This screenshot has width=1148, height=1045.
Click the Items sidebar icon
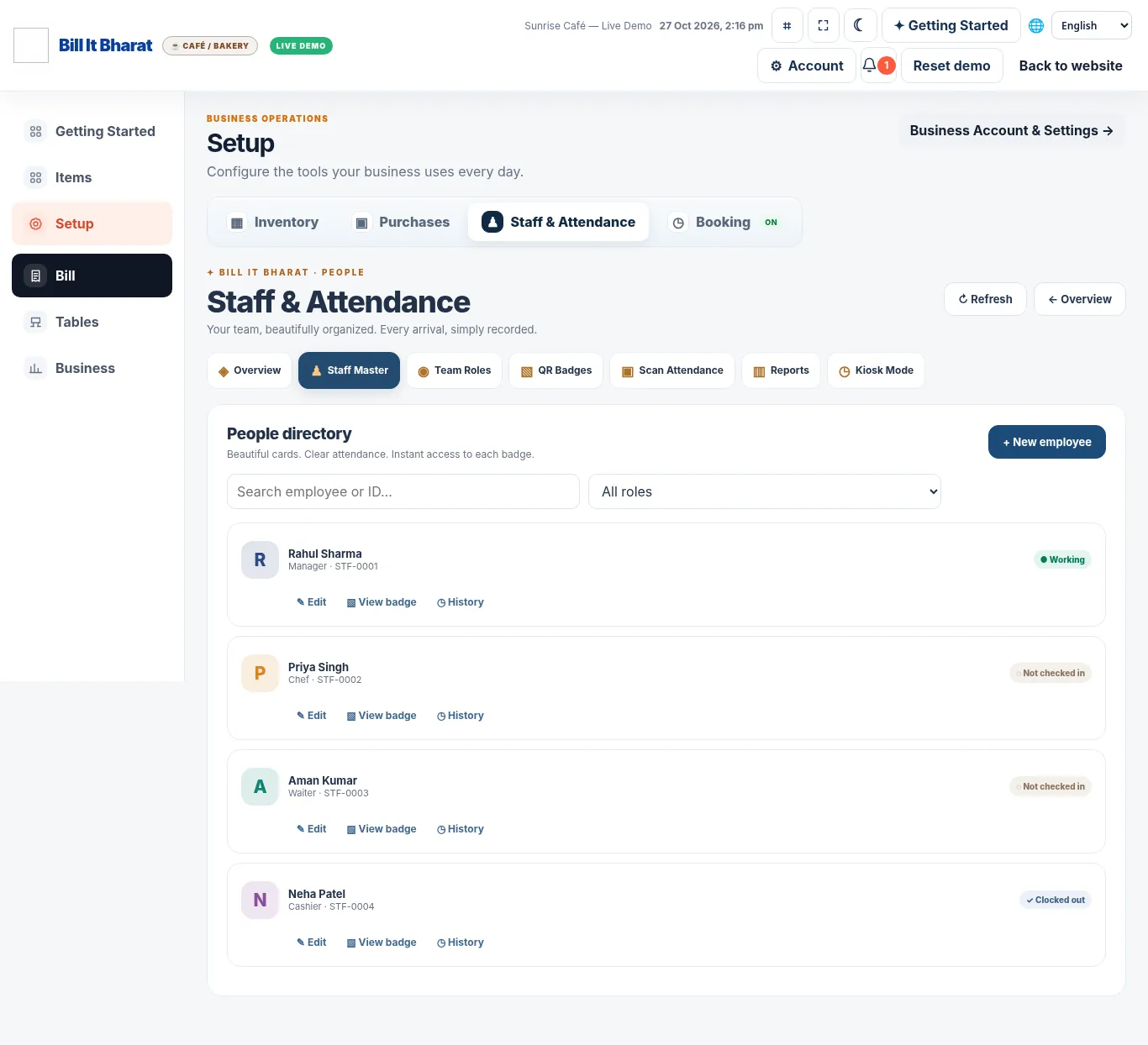tap(35, 177)
